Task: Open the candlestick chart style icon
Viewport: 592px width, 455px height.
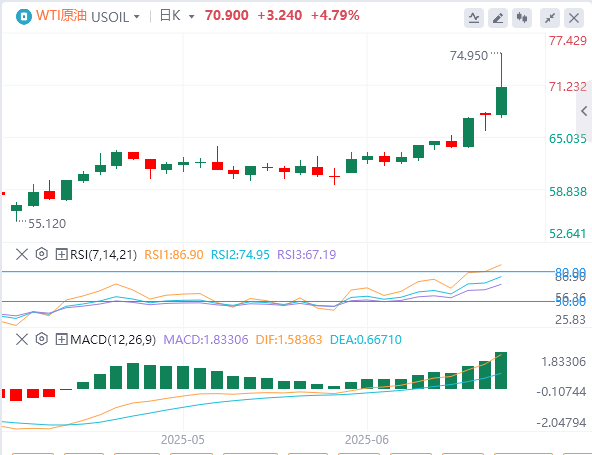Action: (522, 18)
